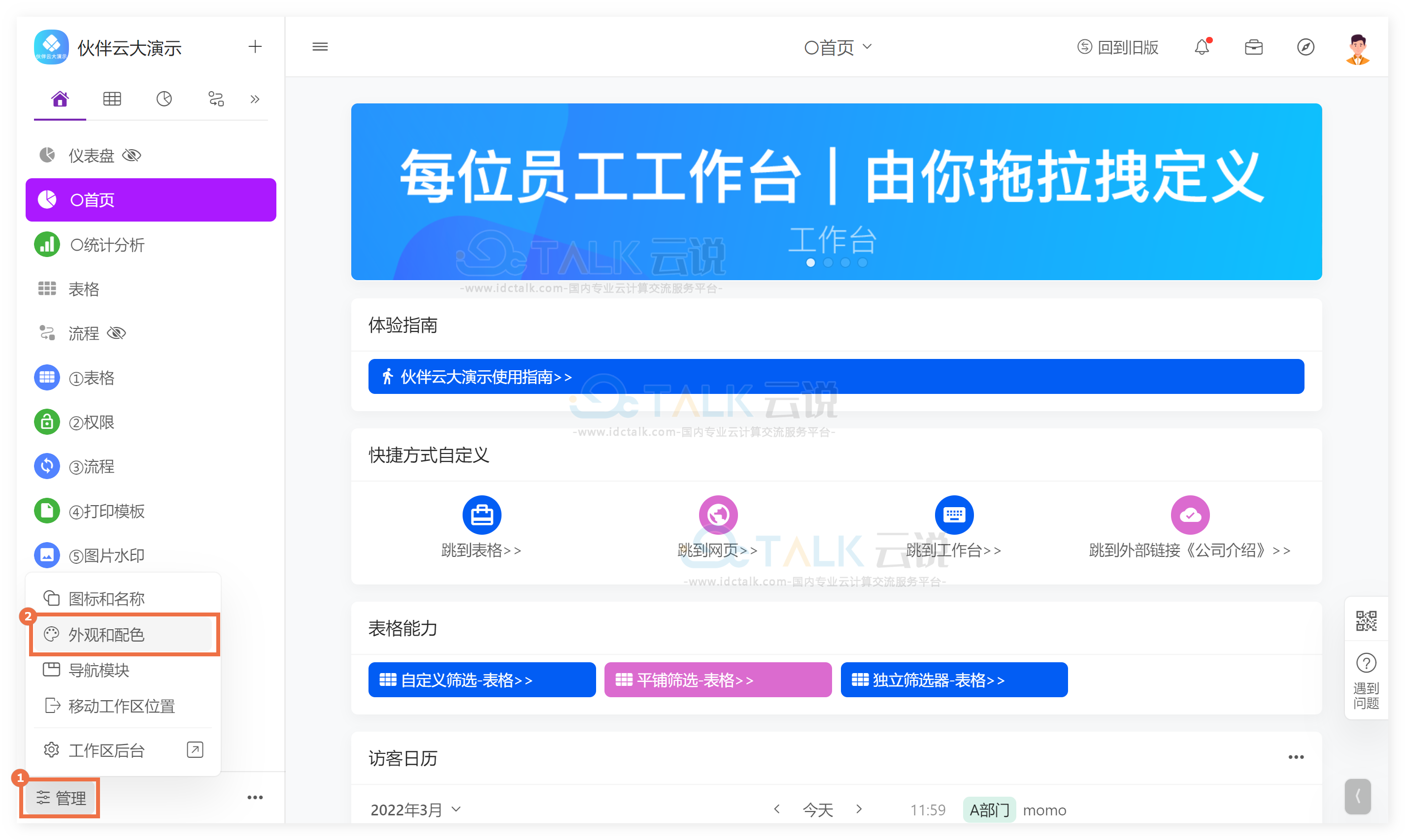Toggle visibility eye next to 仪表盘
Viewport: 1405px width, 840px height.
[132, 155]
